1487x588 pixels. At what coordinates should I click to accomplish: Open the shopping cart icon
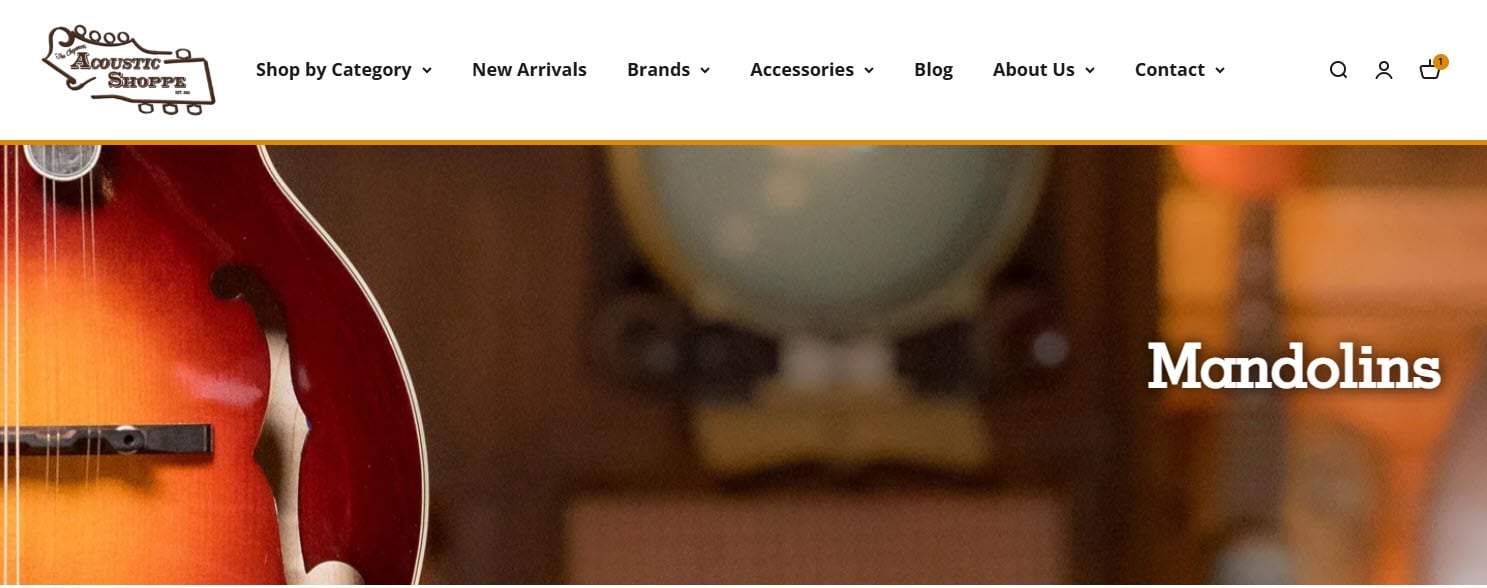click(x=1430, y=70)
